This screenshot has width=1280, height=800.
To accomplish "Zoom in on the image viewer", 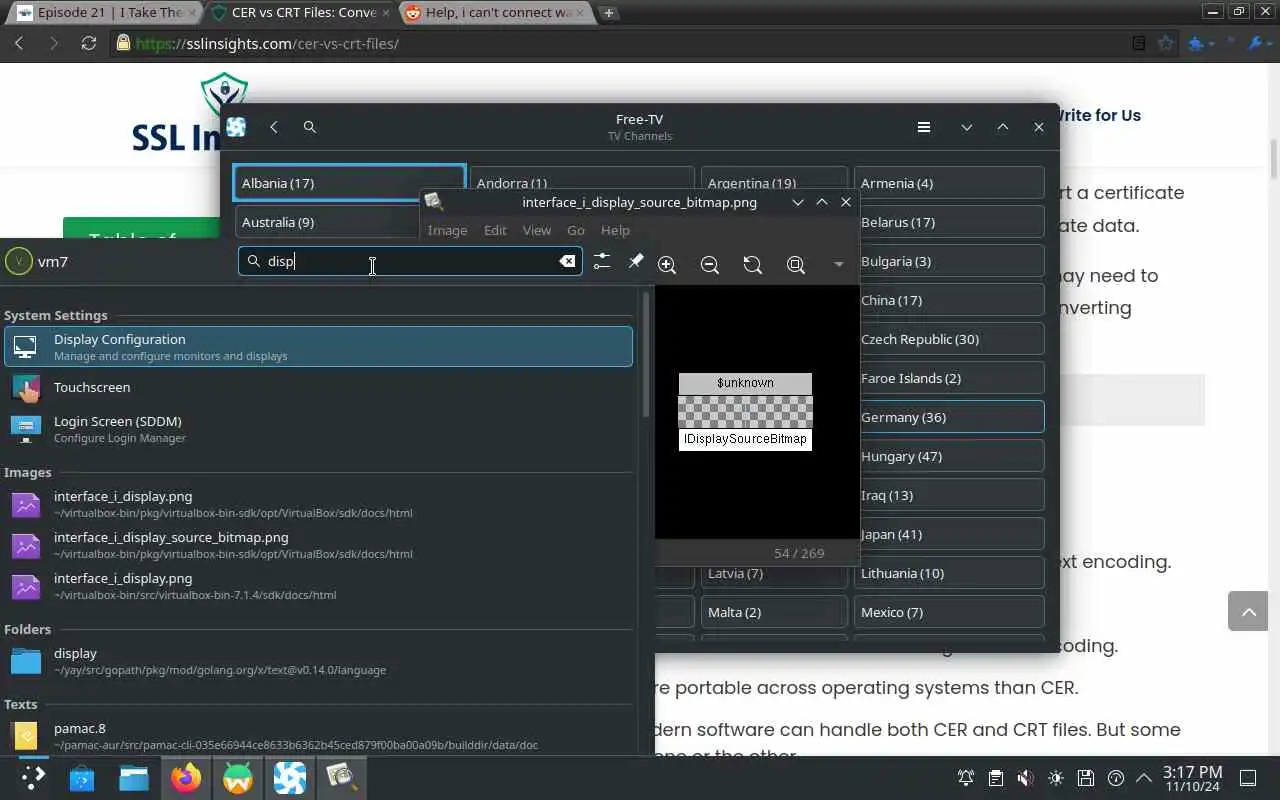I will tap(667, 265).
